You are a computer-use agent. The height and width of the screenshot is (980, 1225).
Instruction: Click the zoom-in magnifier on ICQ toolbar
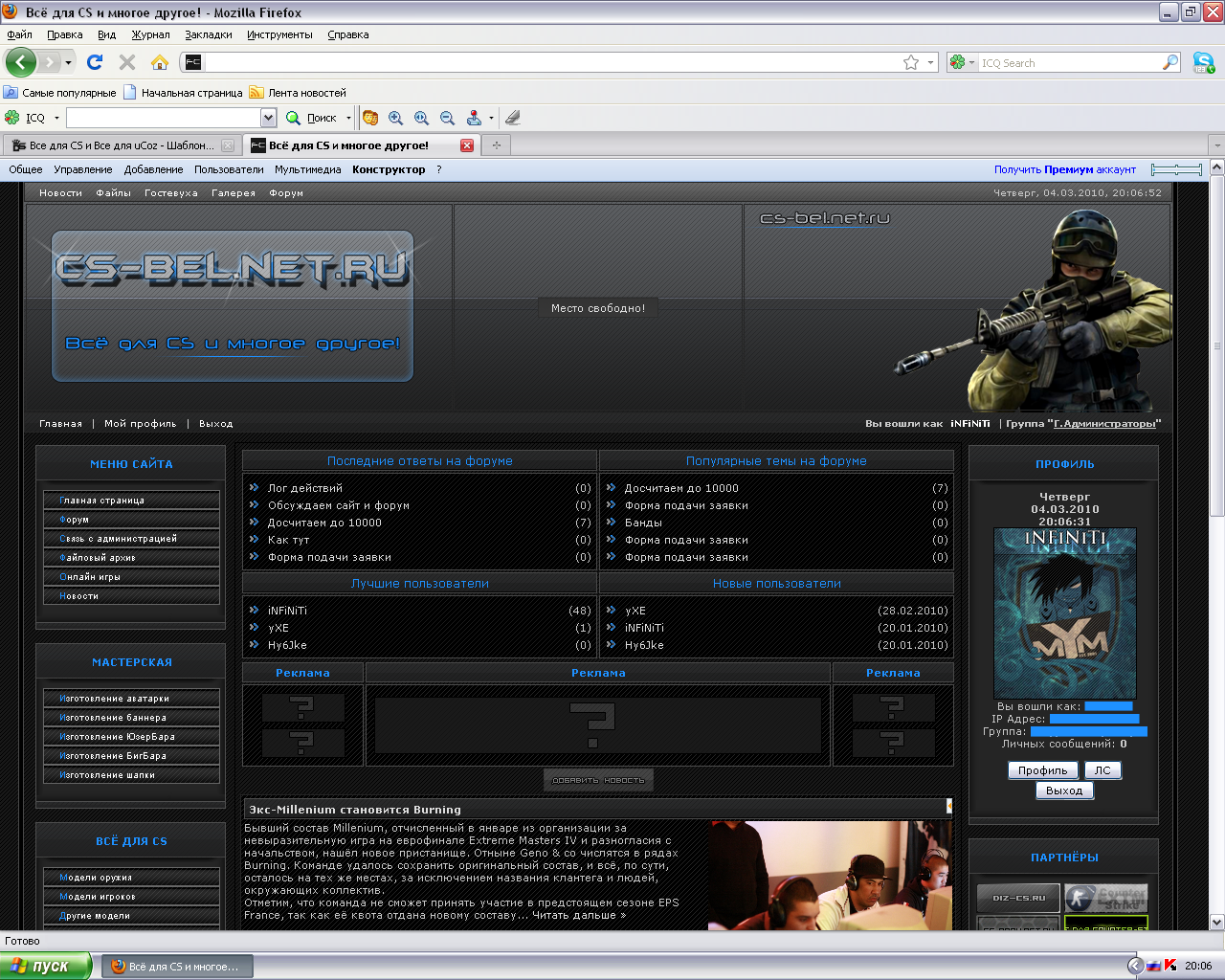click(x=396, y=118)
